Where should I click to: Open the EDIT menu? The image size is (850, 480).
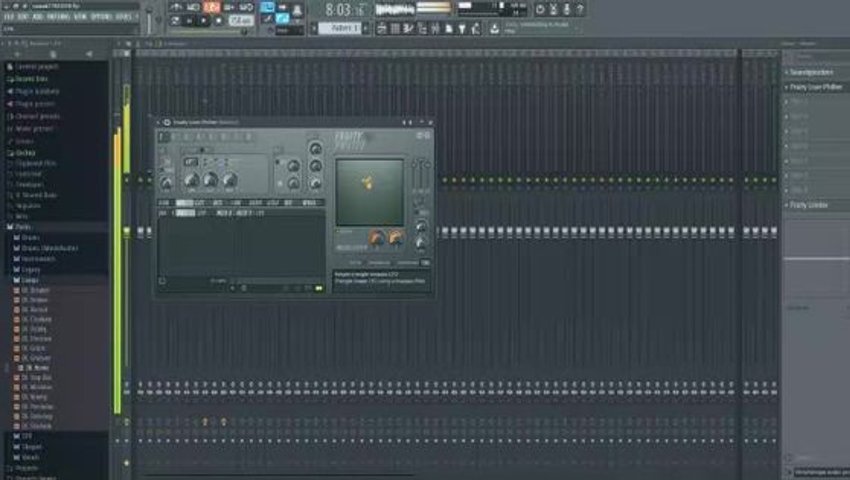point(22,17)
